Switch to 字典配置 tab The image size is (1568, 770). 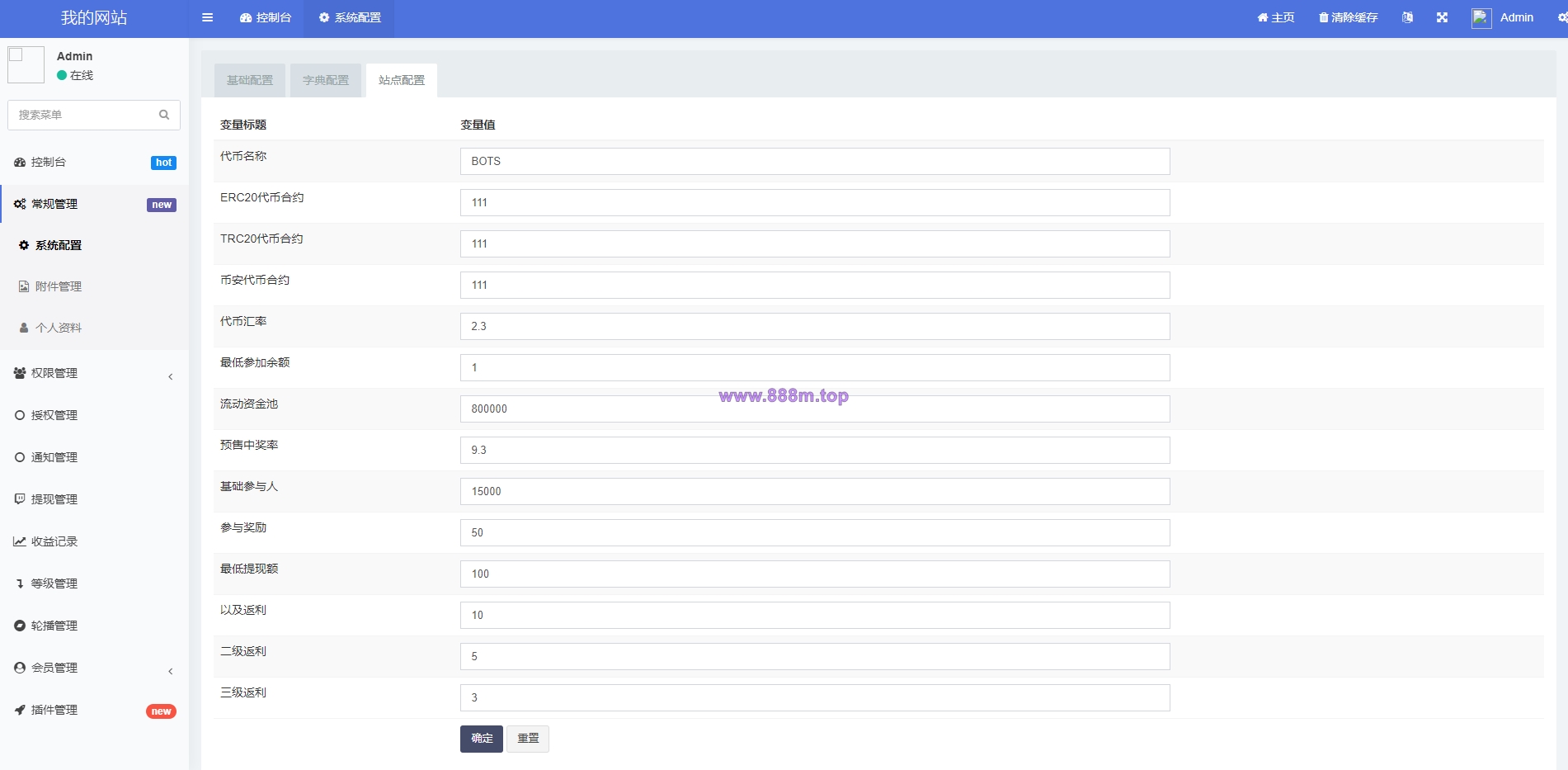click(326, 80)
